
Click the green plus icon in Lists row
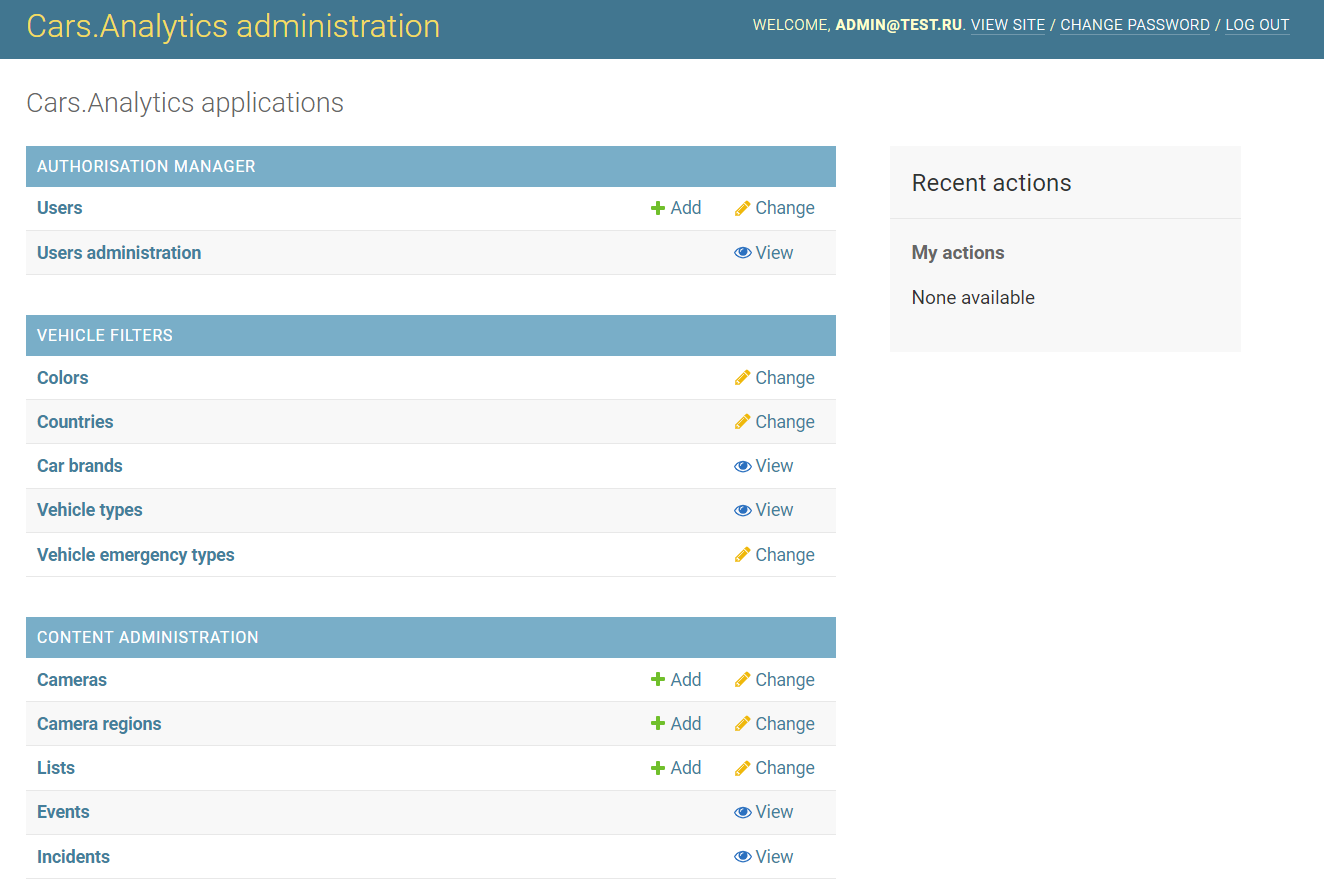(658, 768)
